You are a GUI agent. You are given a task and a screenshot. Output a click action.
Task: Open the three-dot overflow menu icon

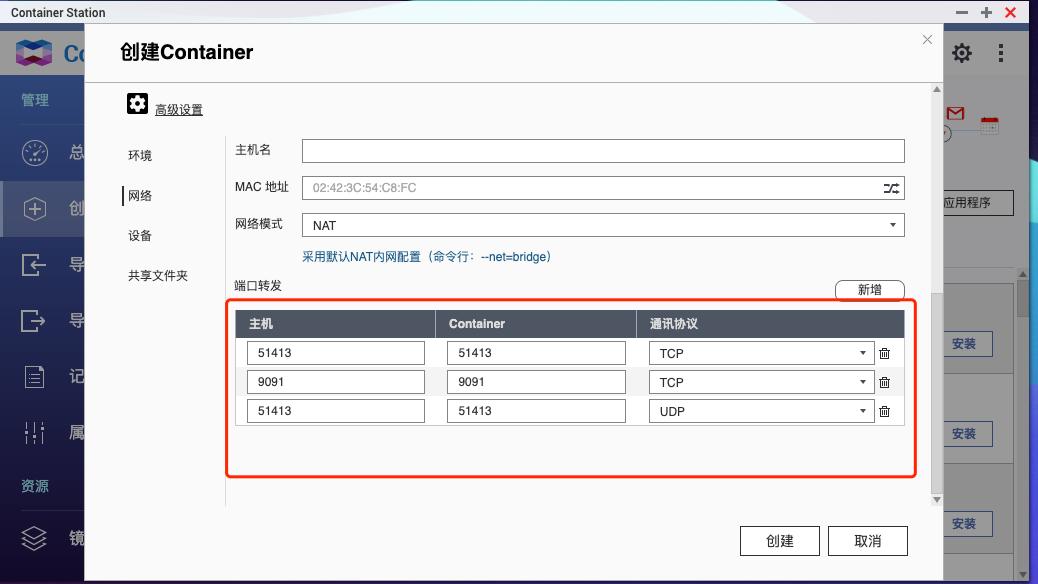[x=1000, y=52]
